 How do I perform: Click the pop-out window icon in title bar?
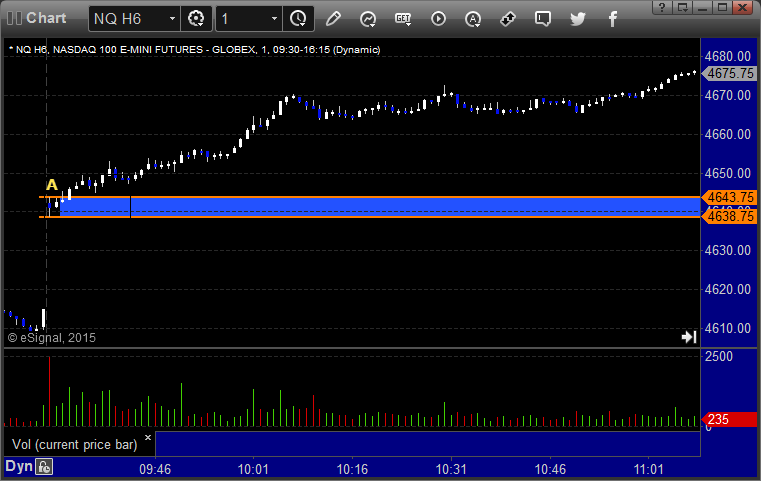pos(682,7)
